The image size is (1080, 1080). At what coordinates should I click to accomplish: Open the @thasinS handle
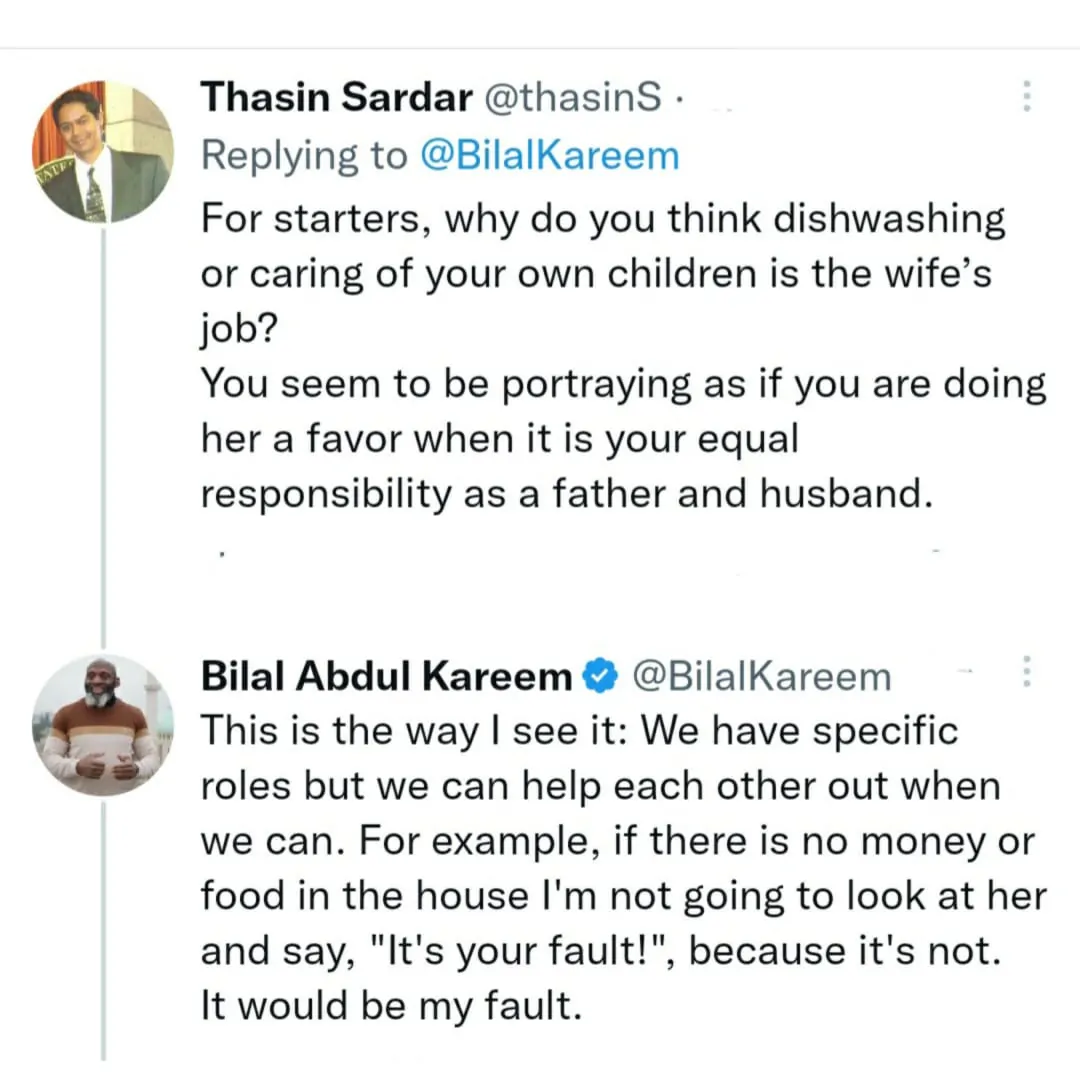pos(573,97)
